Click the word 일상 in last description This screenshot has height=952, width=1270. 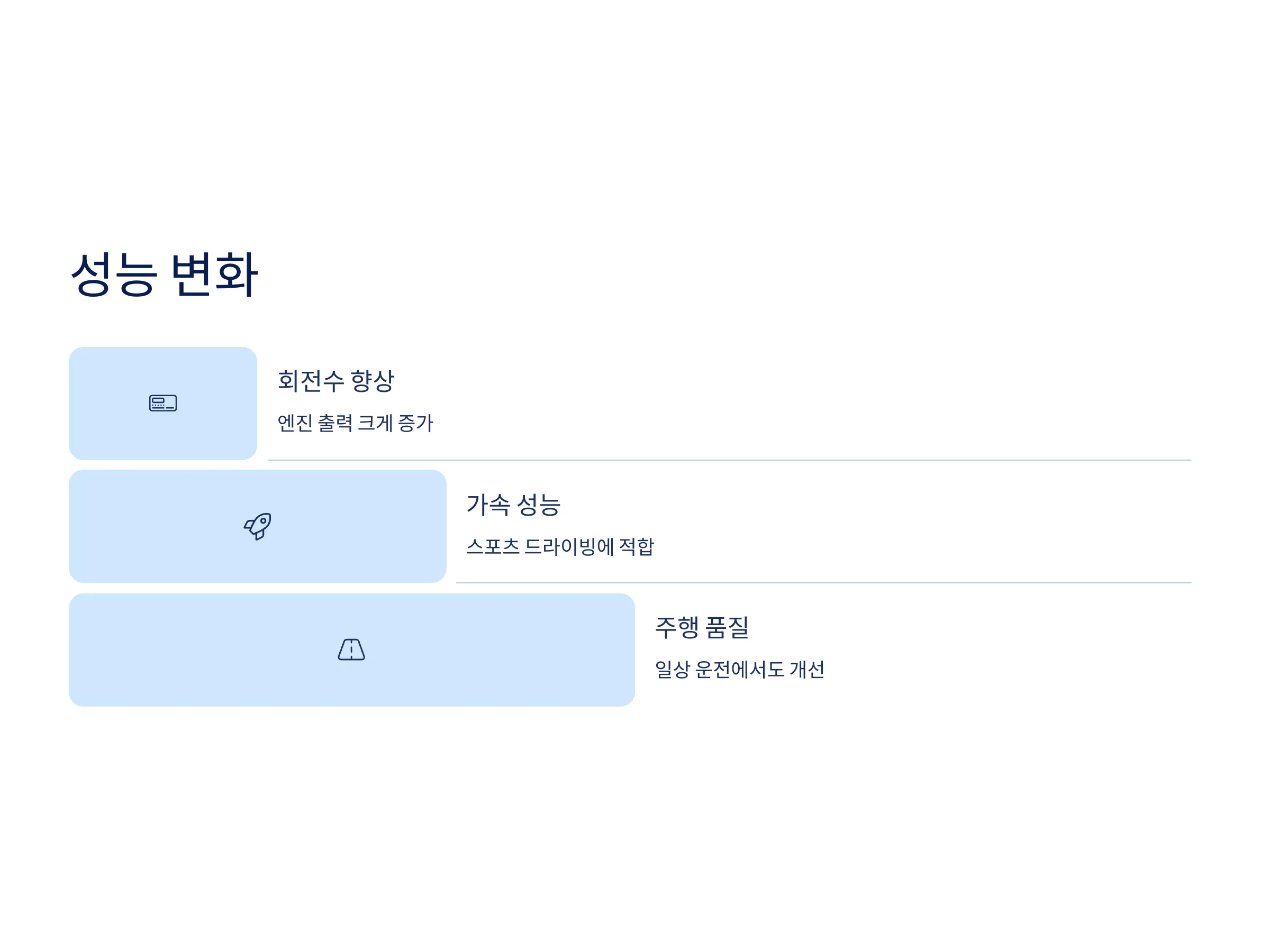point(673,669)
